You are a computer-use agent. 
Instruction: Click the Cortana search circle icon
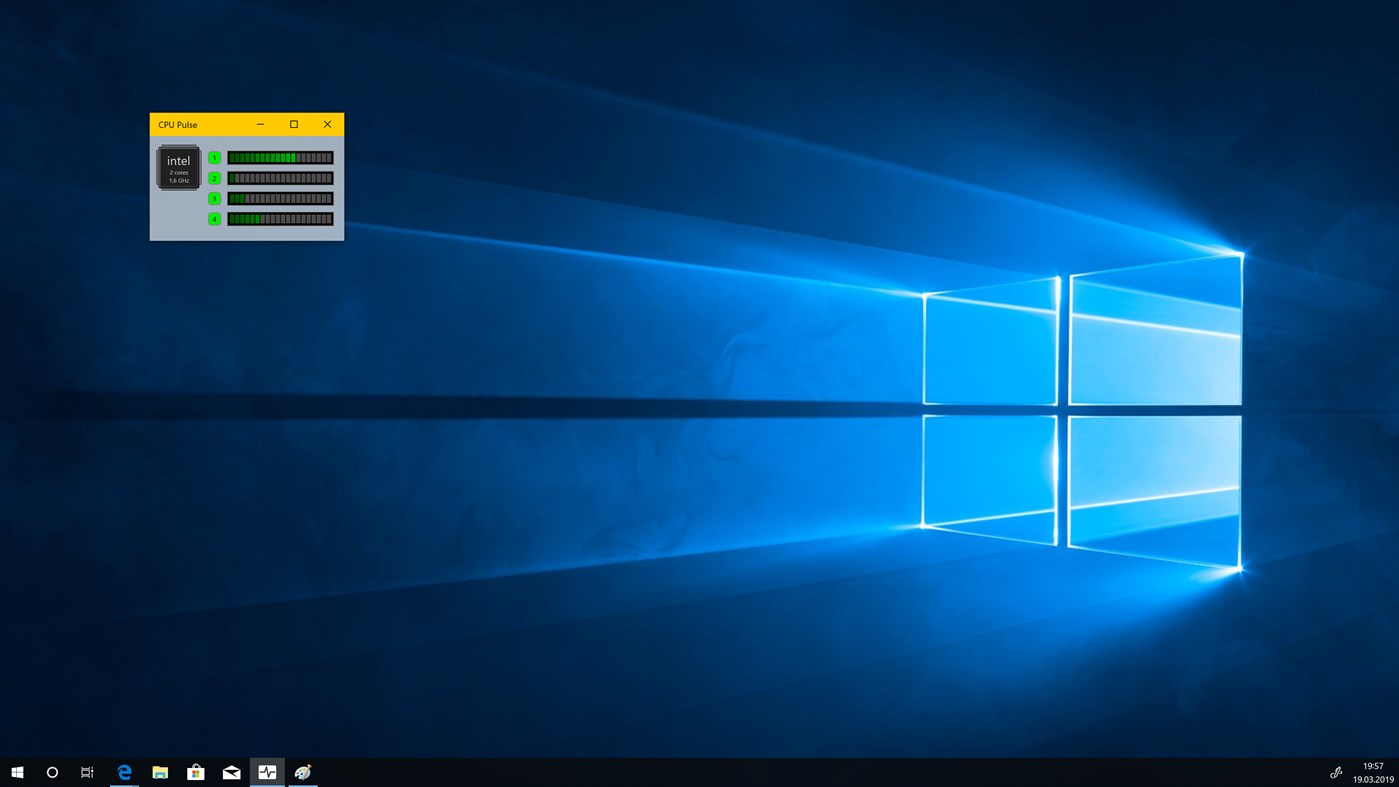[x=51, y=771]
